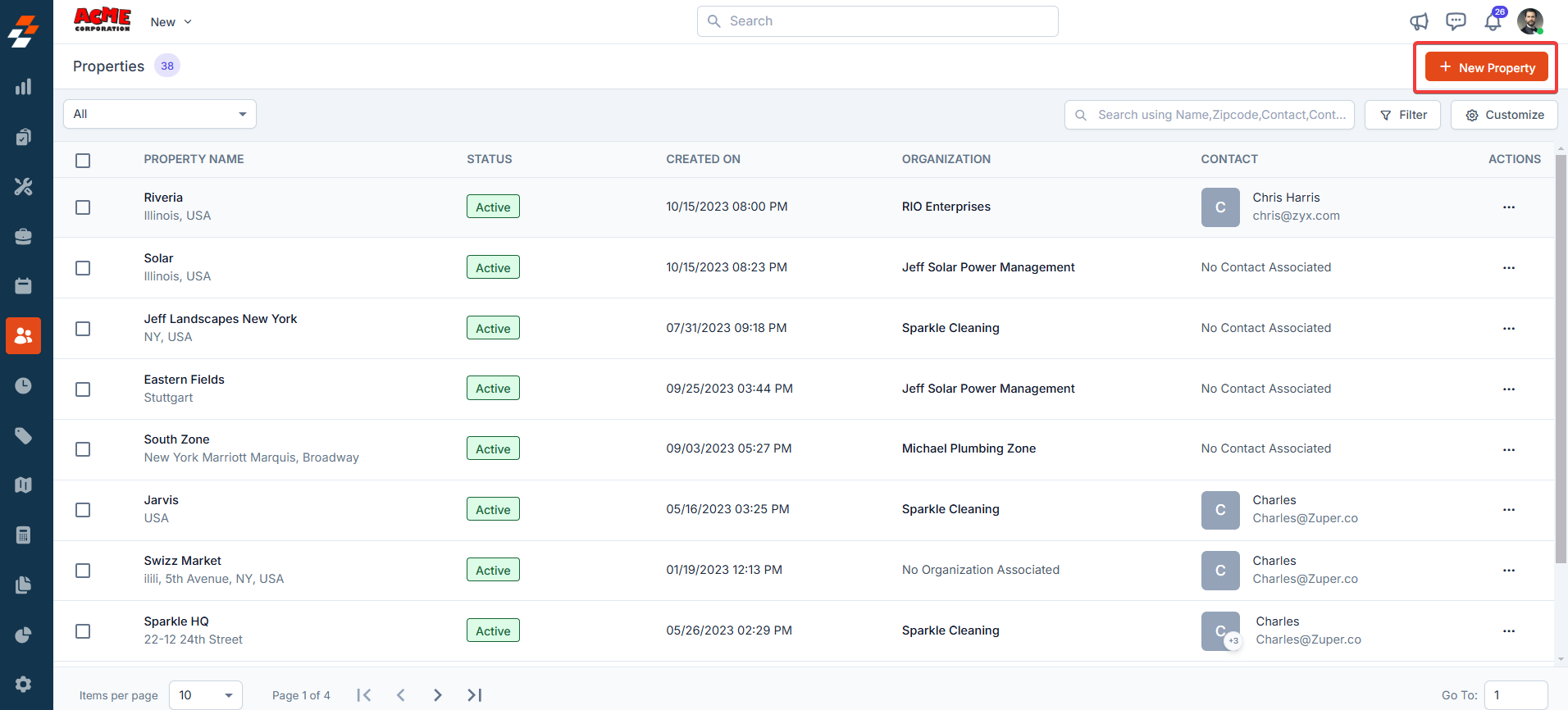
Task: Open the Filter button
Action: (x=1402, y=115)
